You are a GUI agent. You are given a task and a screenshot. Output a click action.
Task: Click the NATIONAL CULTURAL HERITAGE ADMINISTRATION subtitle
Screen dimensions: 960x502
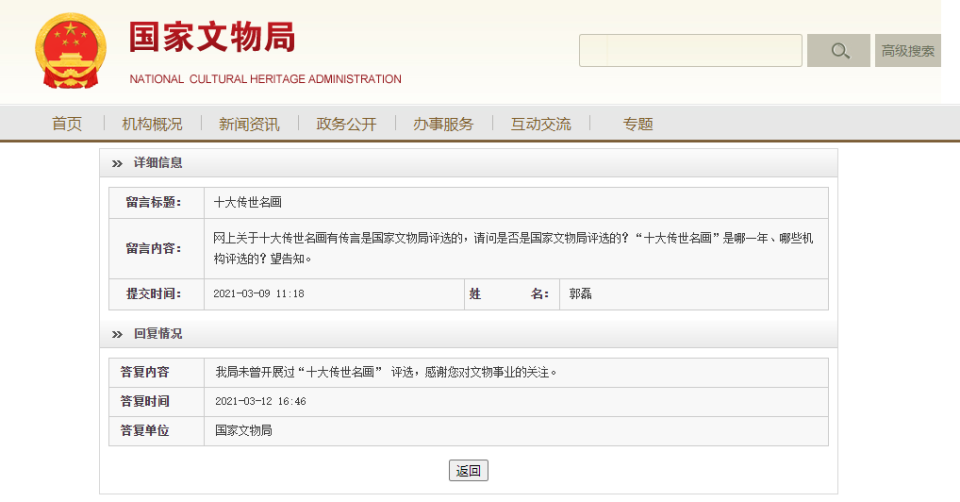click(x=265, y=79)
